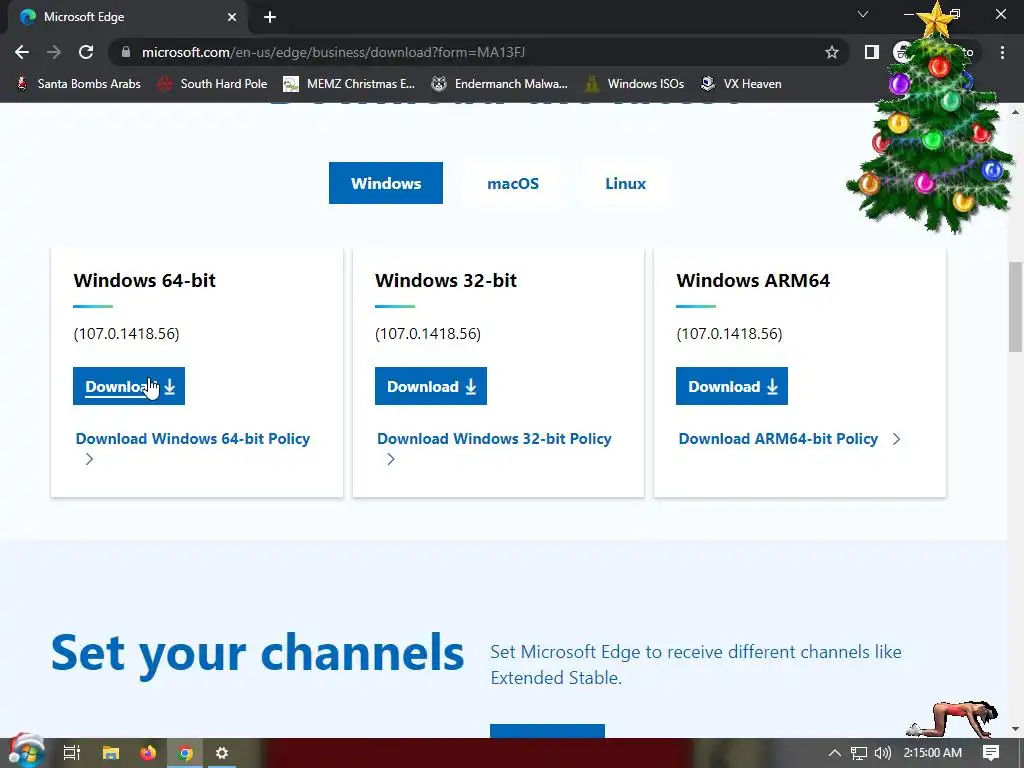The width and height of the screenshot is (1024, 768).
Task: Open File Explorer from the taskbar
Action: tap(111, 753)
